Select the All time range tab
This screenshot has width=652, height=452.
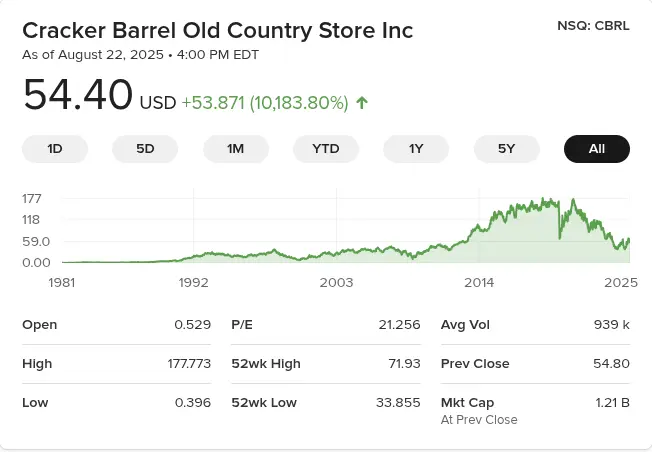596,149
